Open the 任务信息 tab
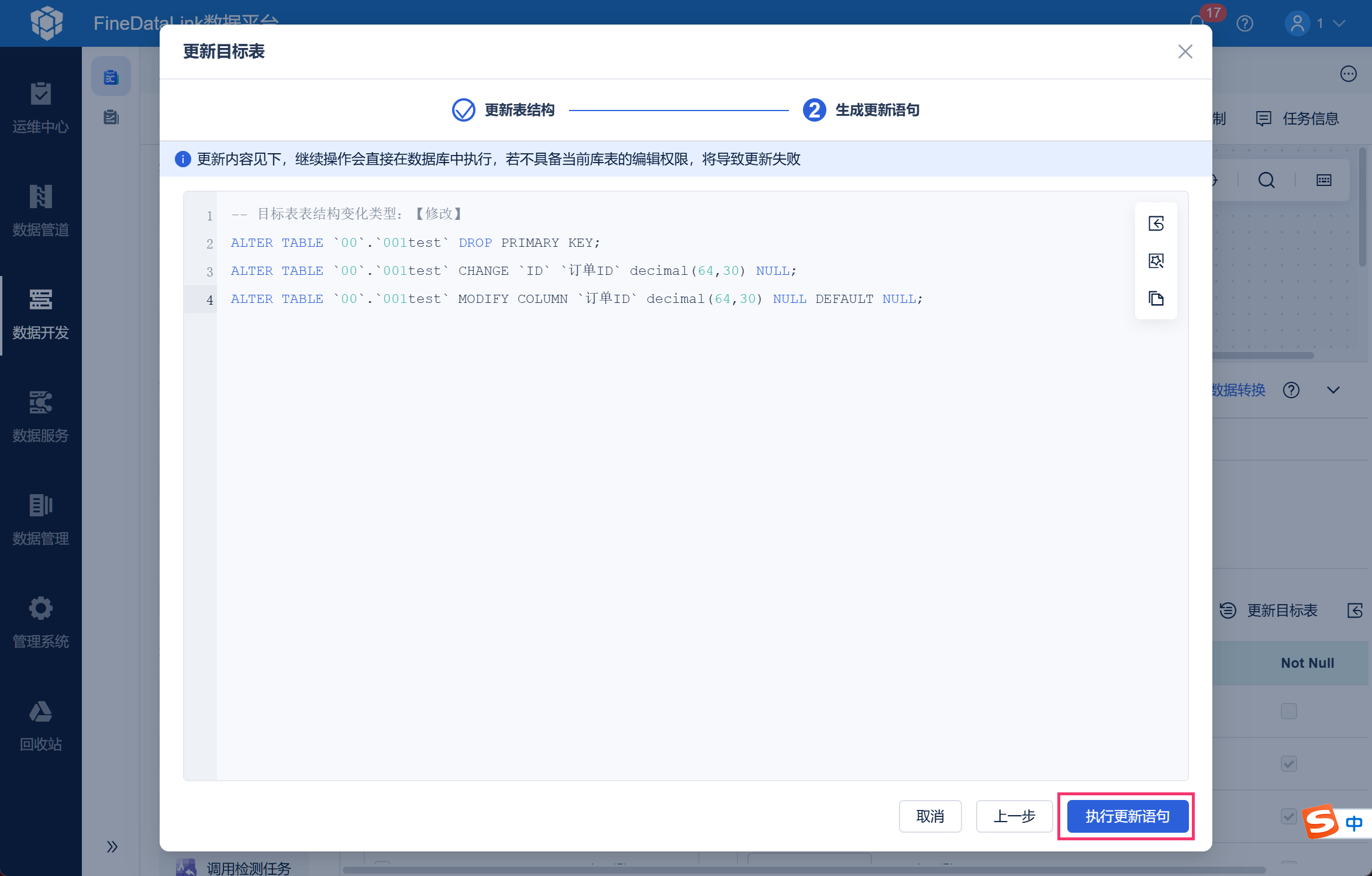This screenshot has width=1372, height=876. [x=1298, y=119]
